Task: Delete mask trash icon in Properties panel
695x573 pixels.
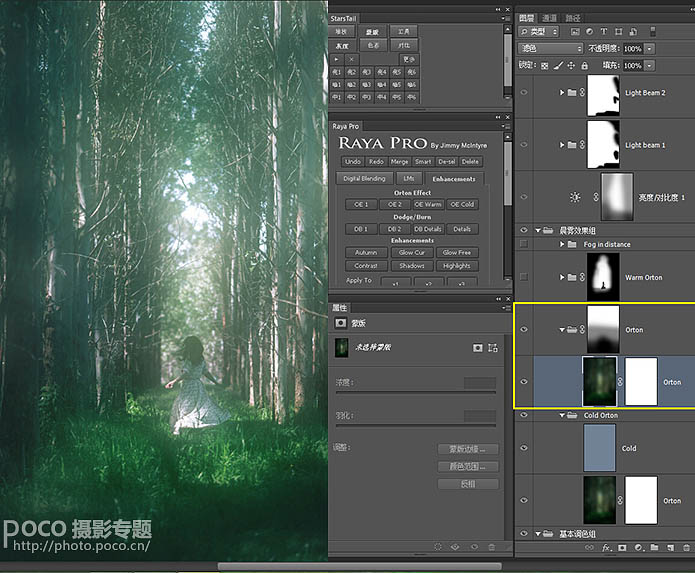Action: click(x=492, y=547)
